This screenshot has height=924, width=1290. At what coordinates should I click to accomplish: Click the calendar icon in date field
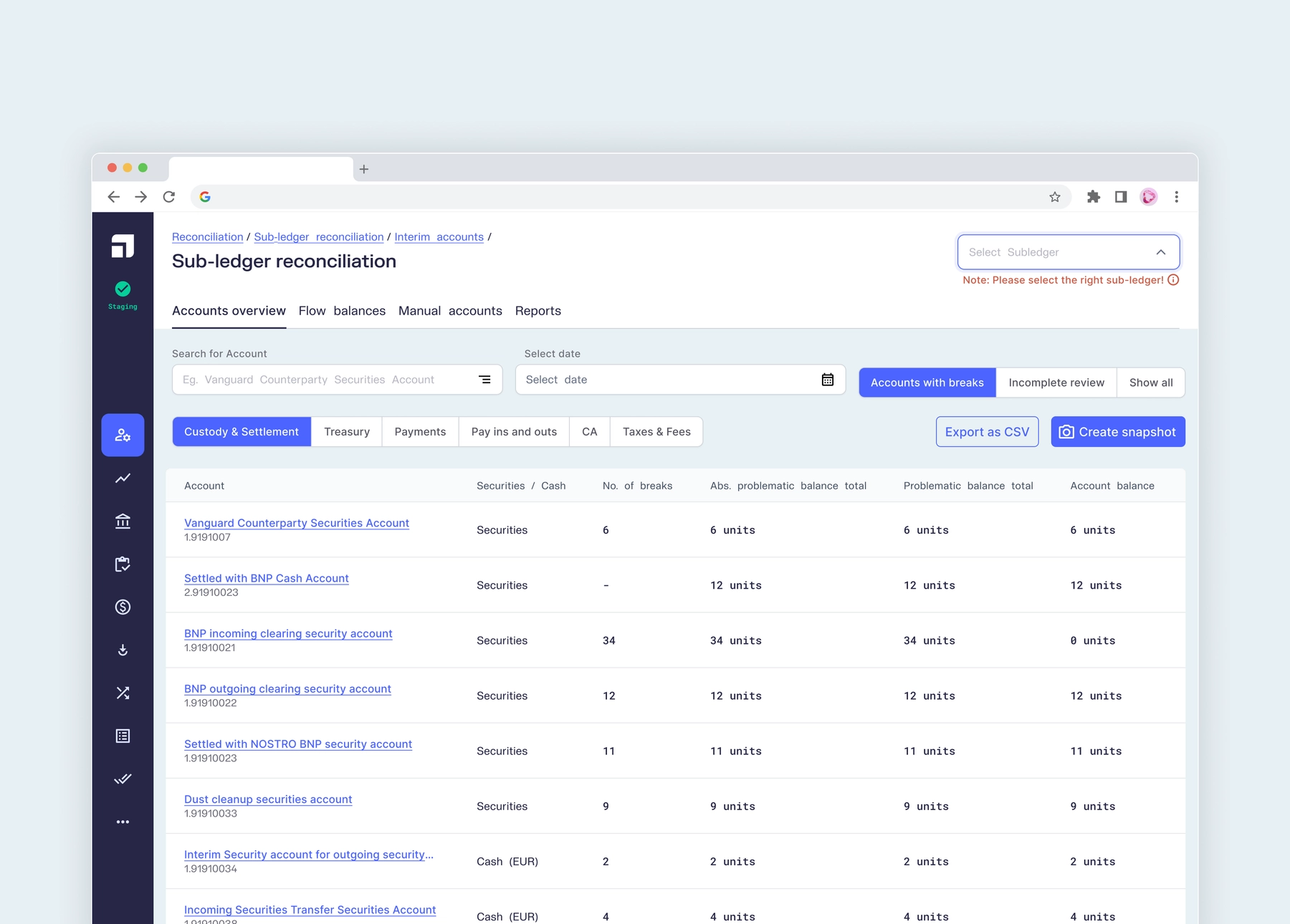828,380
